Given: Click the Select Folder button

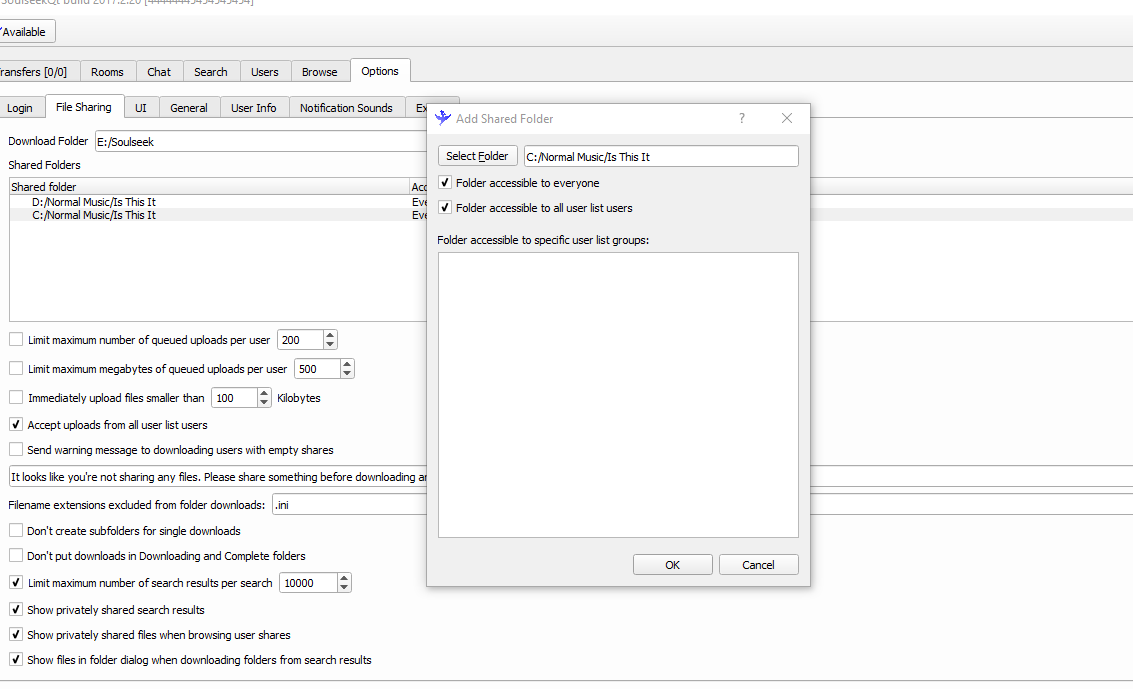Looking at the screenshot, I should pos(477,156).
